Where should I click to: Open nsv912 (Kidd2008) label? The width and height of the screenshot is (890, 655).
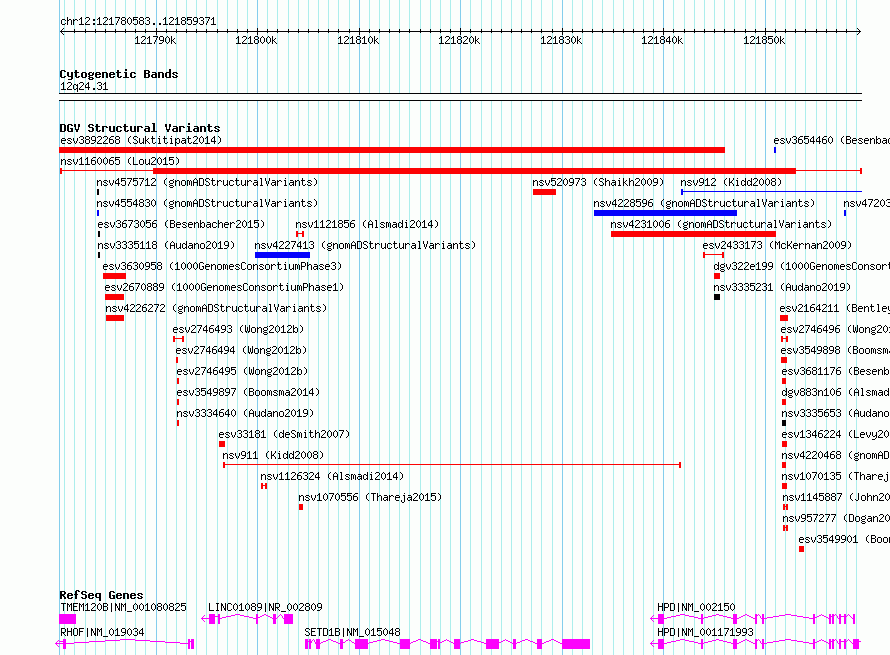pos(731,182)
